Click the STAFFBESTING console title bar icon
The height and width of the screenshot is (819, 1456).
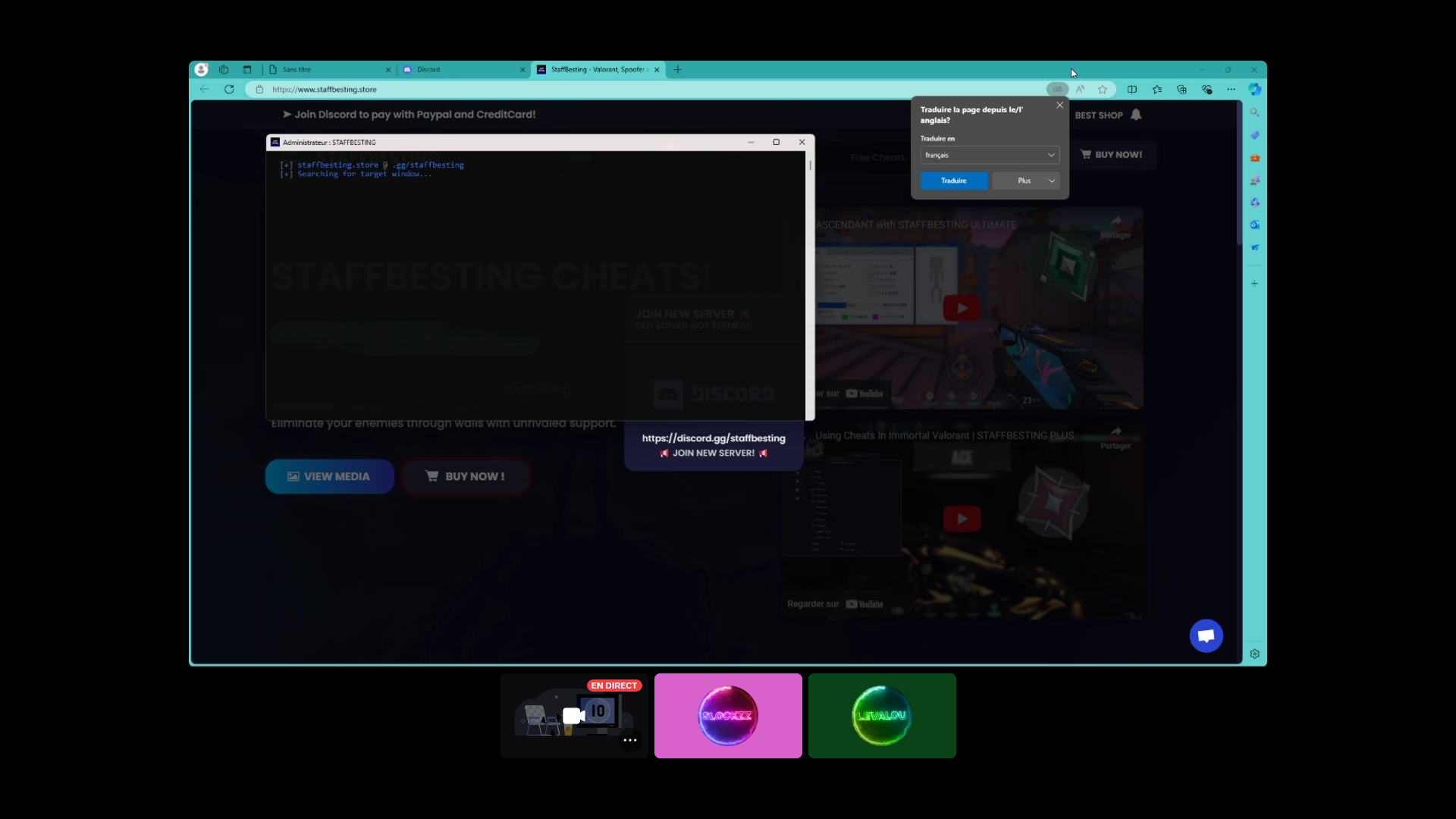(x=275, y=143)
